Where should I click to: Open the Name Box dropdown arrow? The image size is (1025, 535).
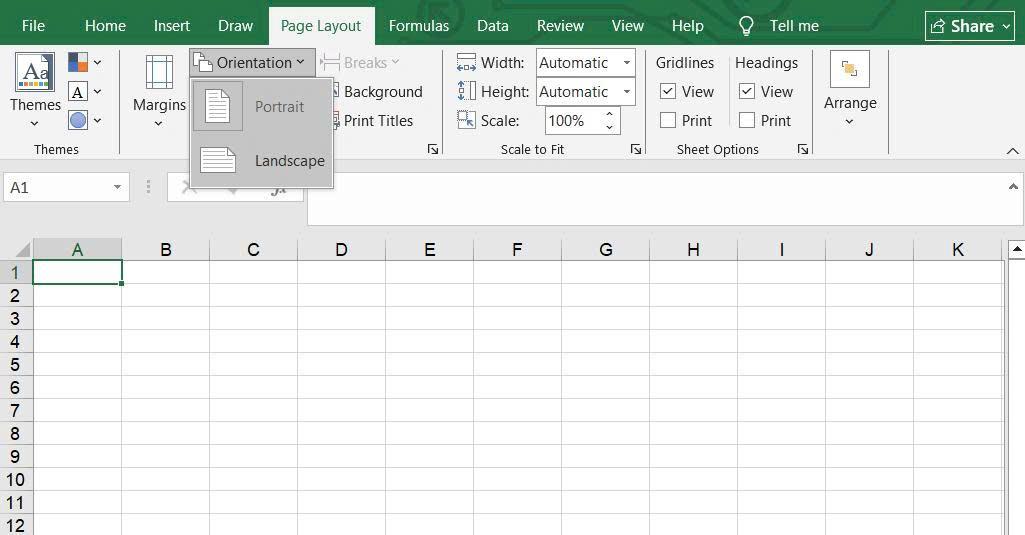point(117,188)
